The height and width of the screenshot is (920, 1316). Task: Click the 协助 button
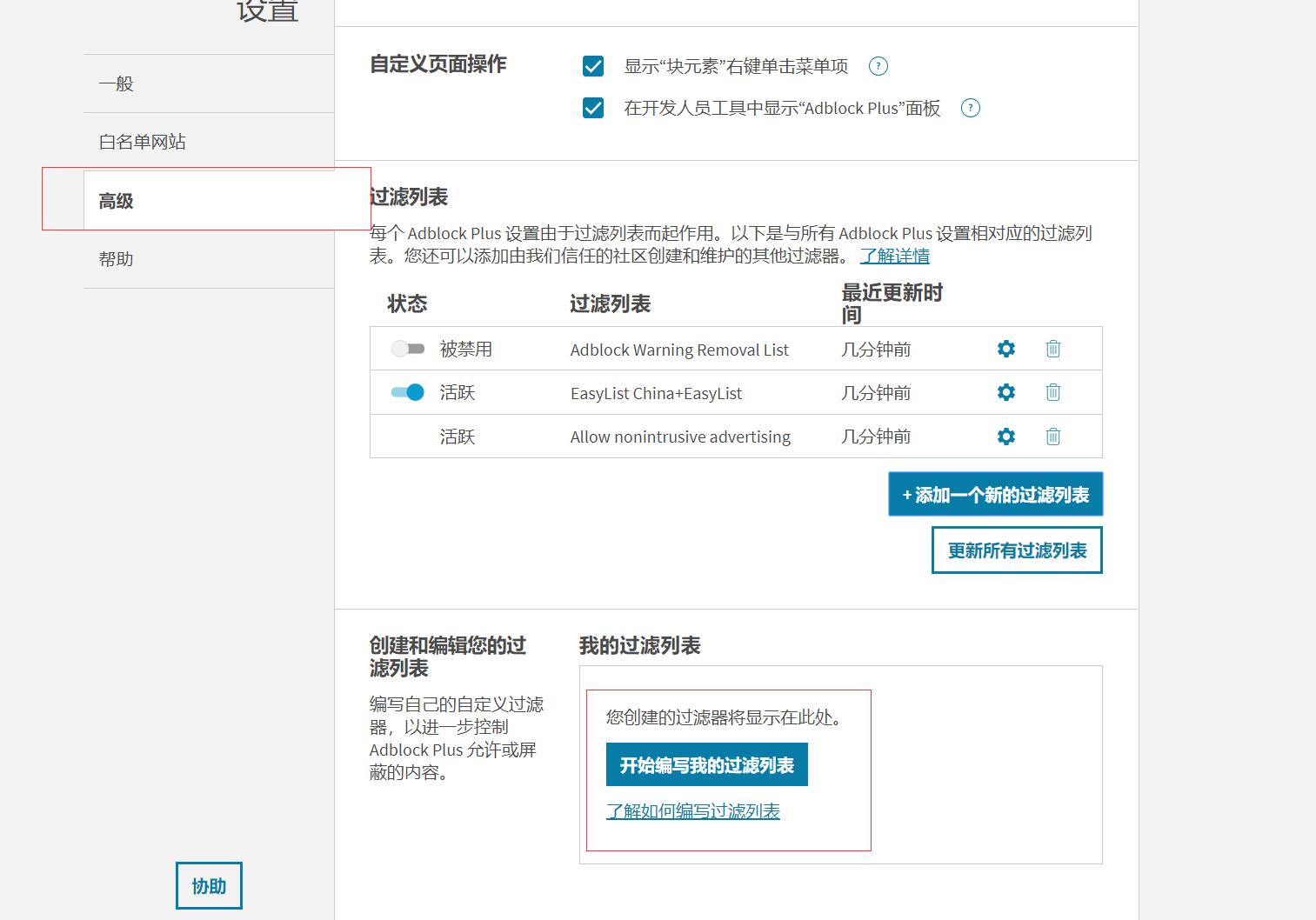(209, 886)
